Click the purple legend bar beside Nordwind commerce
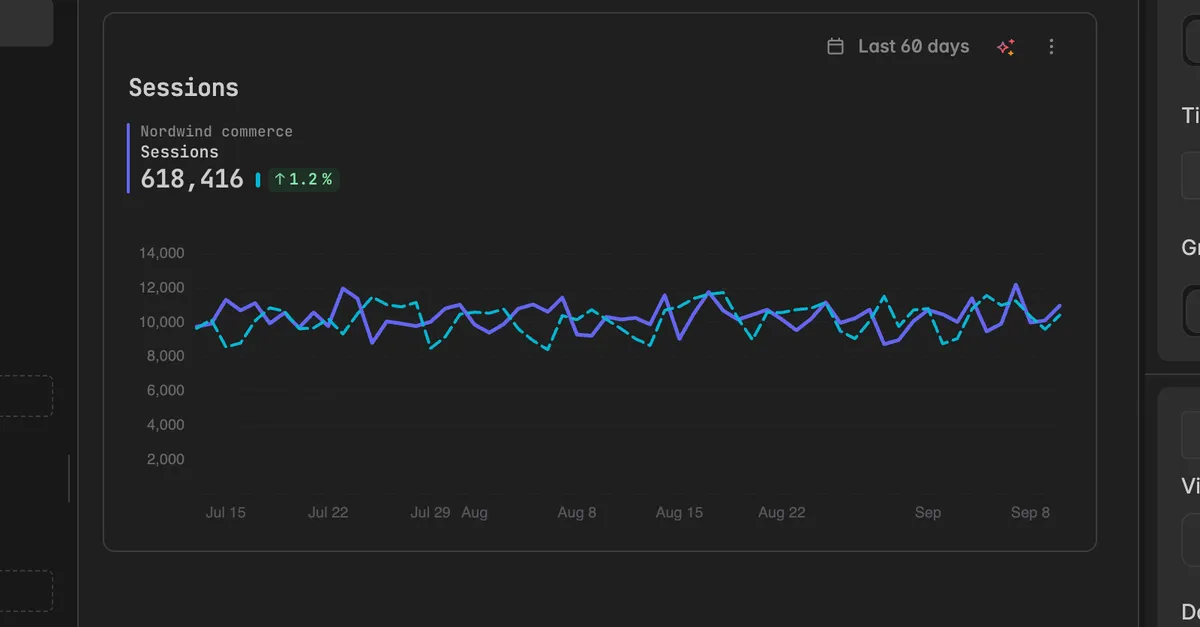The image size is (1200, 627). click(129, 158)
